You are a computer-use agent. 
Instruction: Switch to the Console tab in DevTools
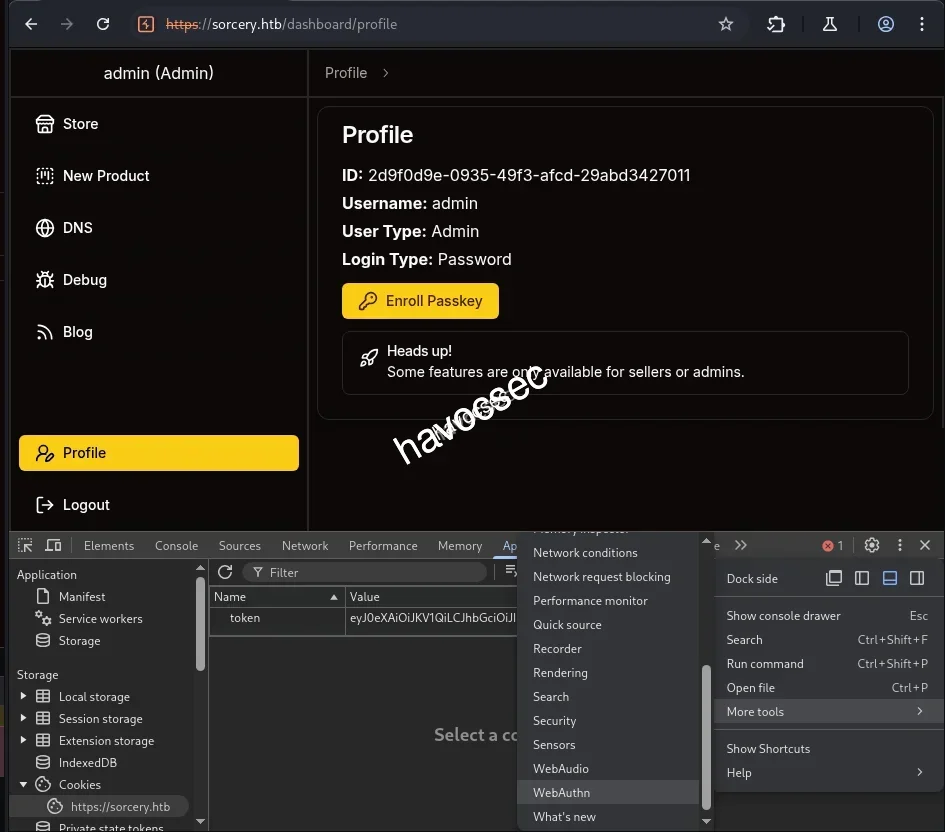pos(176,545)
